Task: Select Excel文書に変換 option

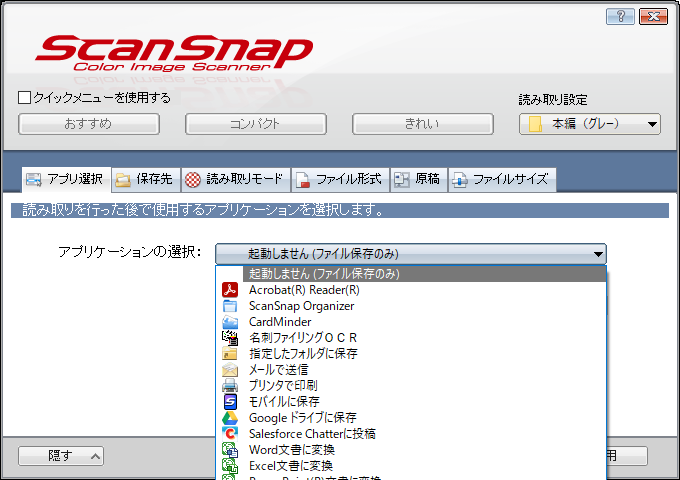Action: click(x=411, y=466)
